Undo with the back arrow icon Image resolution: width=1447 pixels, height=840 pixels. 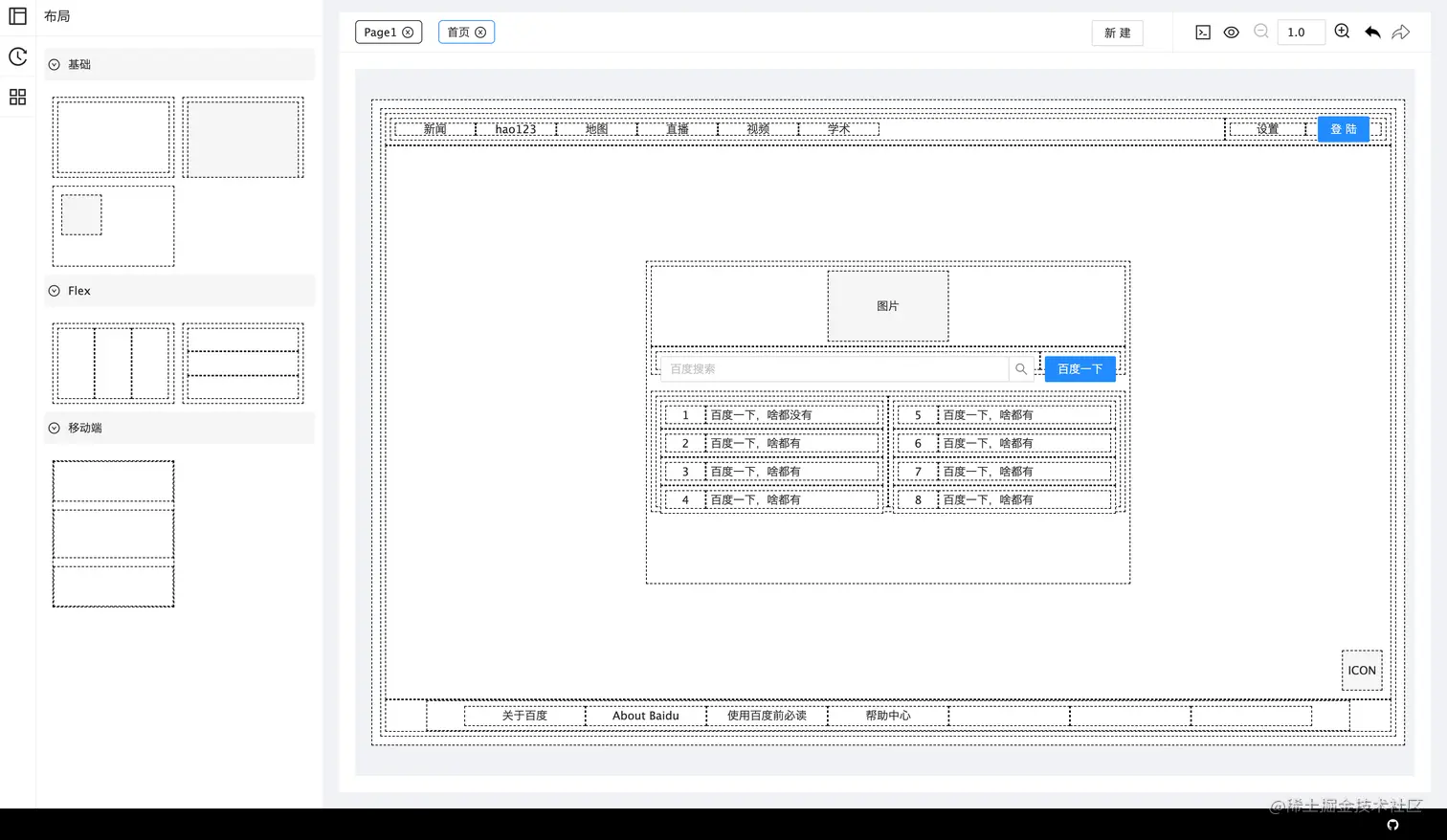[1372, 33]
